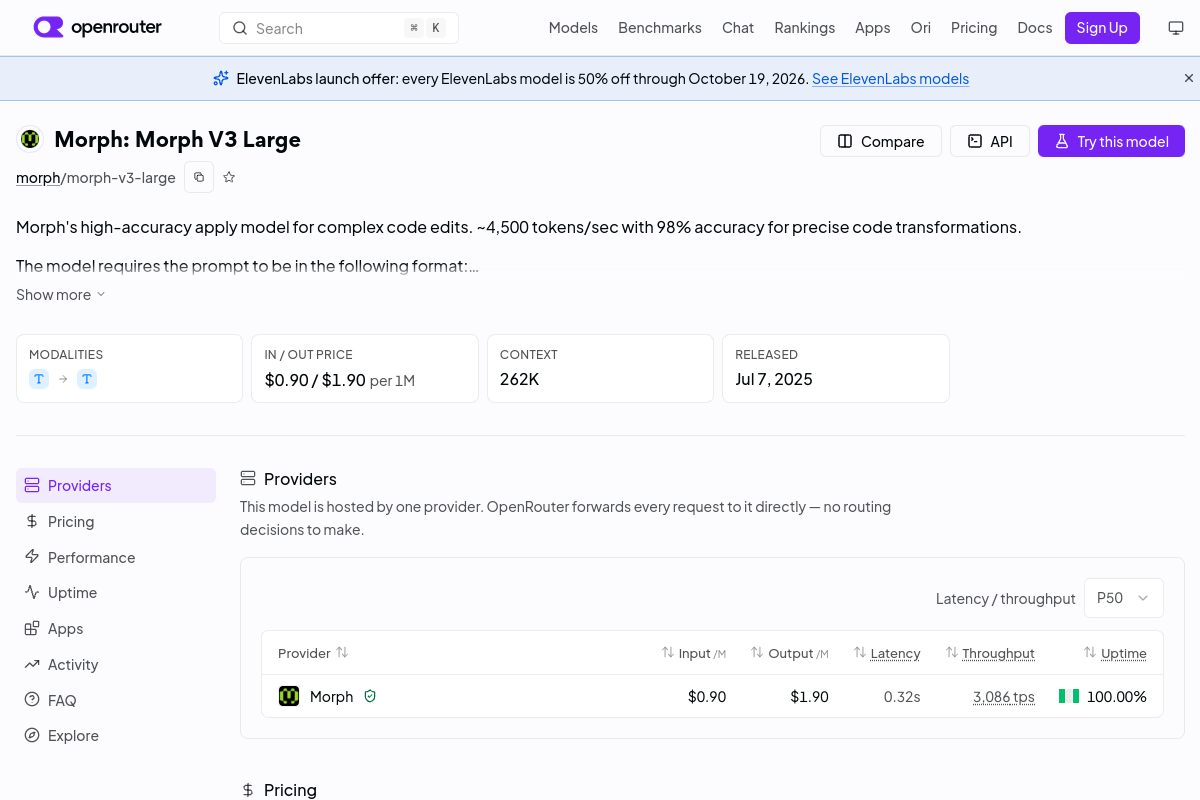The image size is (1200, 800).
Task: Dismiss the ElevenLabs offer banner
Action: tap(1189, 78)
